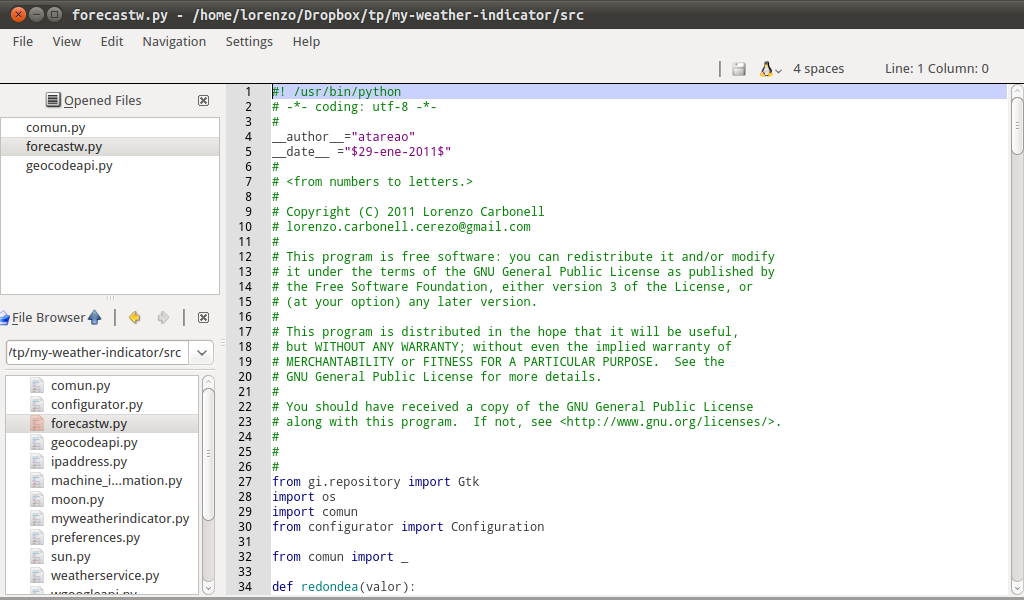
Task: Switch to comun.py in Opened Files
Action: 110,128
